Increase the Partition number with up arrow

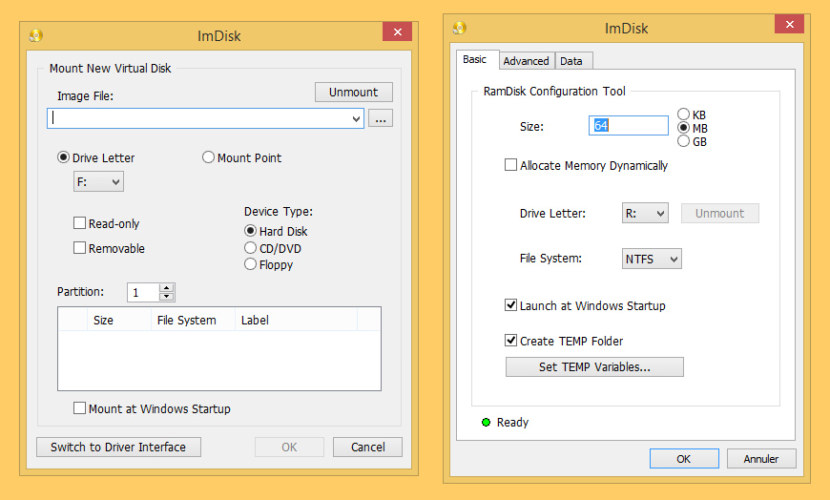pyautogui.click(x=167, y=288)
